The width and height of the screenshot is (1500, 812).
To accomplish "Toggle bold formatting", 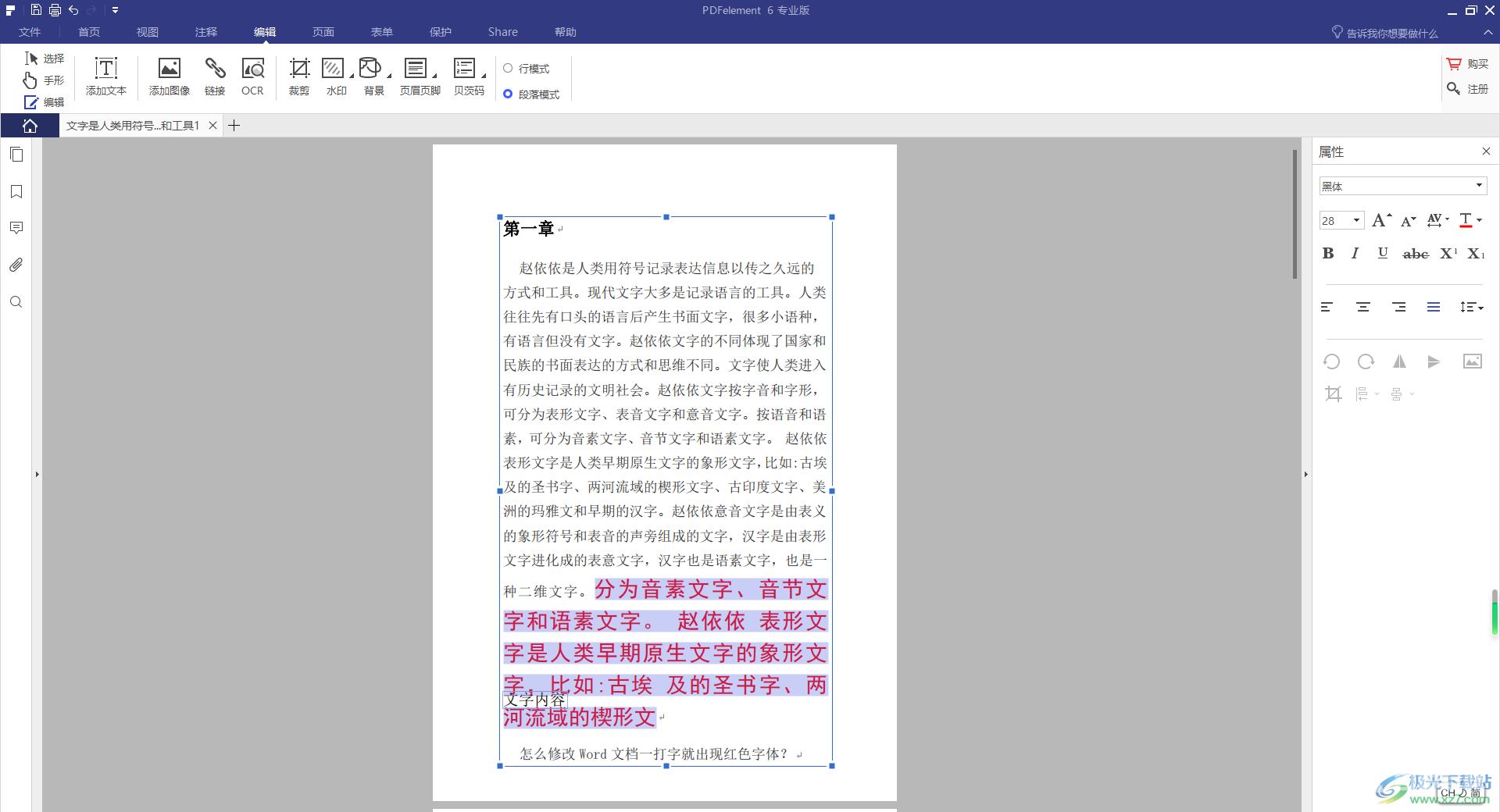I will (x=1328, y=253).
